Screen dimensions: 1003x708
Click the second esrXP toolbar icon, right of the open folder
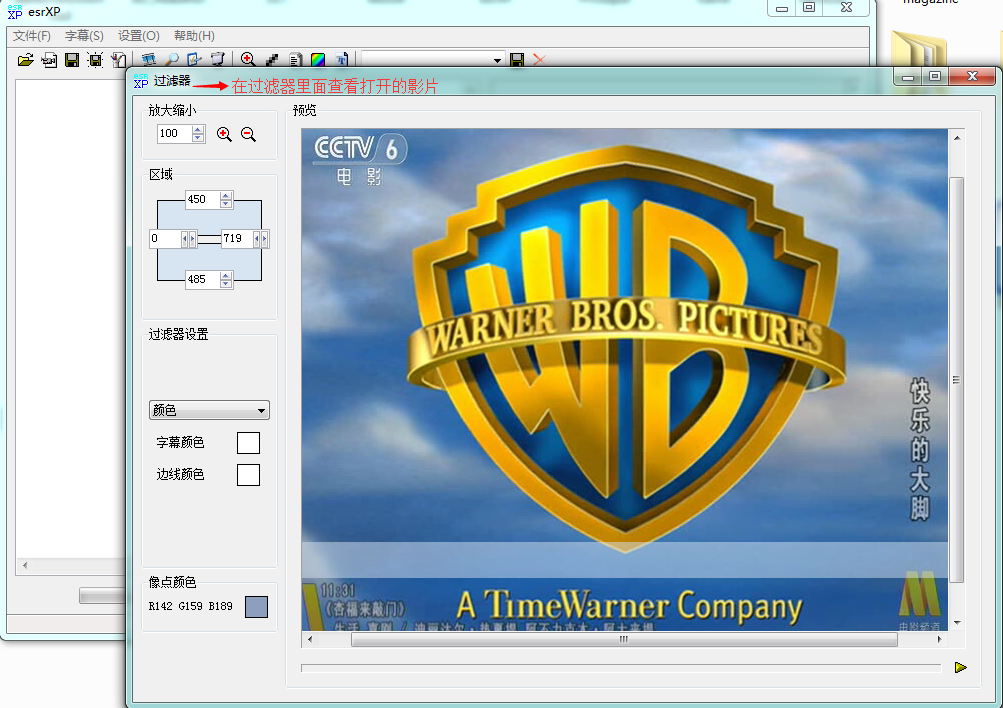point(49,60)
